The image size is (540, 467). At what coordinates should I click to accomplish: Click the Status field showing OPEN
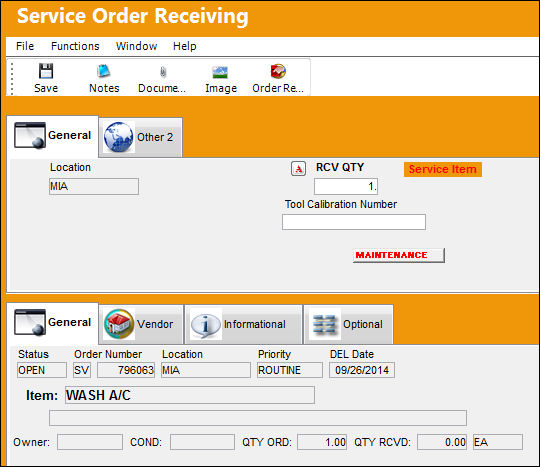click(42, 370)
